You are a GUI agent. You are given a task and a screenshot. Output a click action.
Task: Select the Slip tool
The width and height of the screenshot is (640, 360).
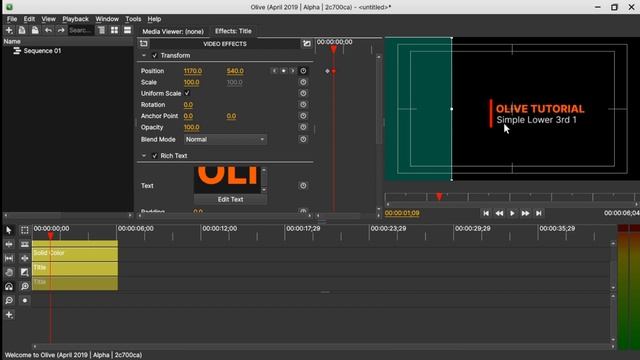[x=9, y=258]
